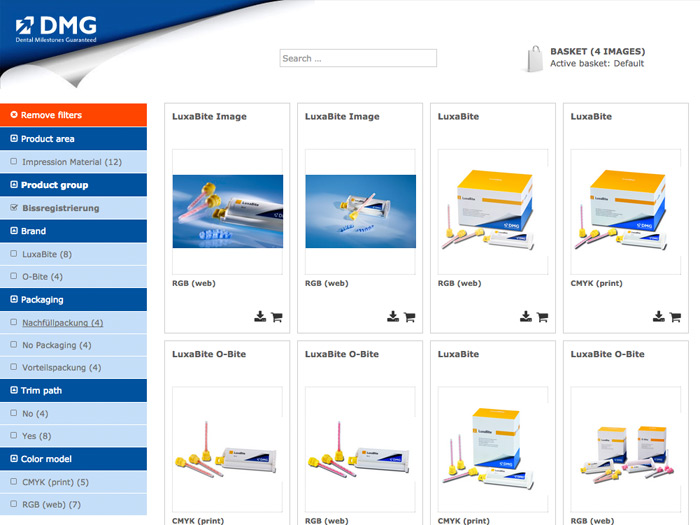Screen dimensions: 700x525
Task: Click the LuxaBite O-Bite title above two-boxes image
Action: click(608, 354)
